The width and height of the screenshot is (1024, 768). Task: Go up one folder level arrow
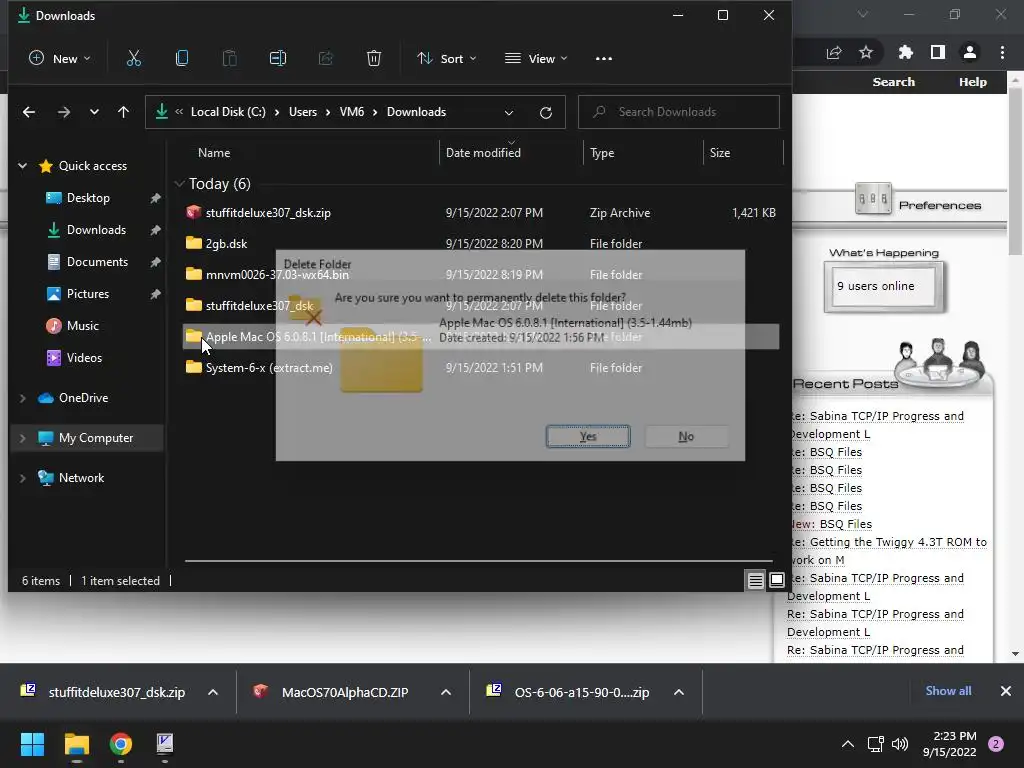coord(123,112)
